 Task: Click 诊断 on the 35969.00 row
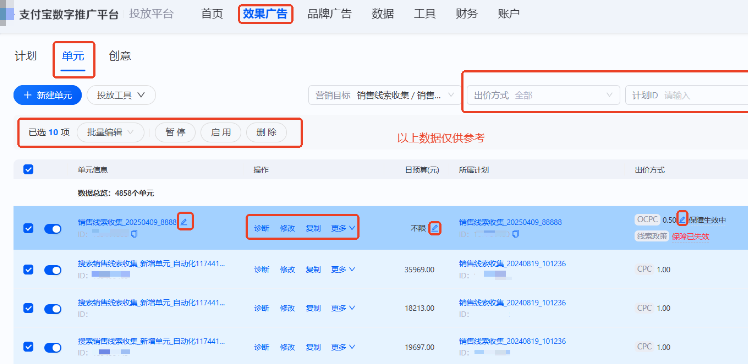point(261,270)
